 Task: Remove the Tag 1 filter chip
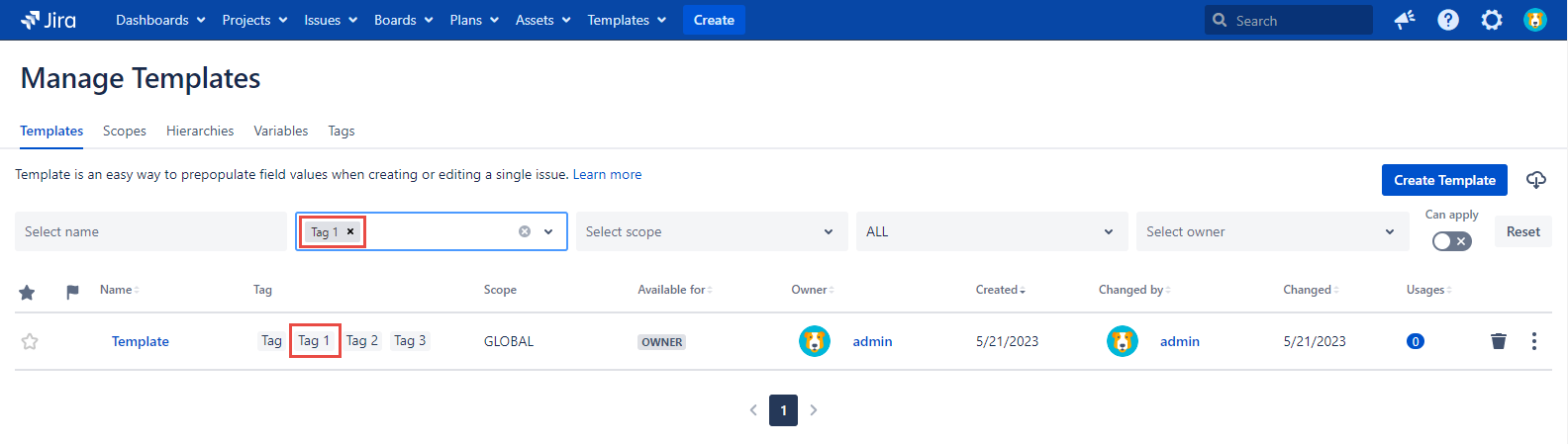350,231
